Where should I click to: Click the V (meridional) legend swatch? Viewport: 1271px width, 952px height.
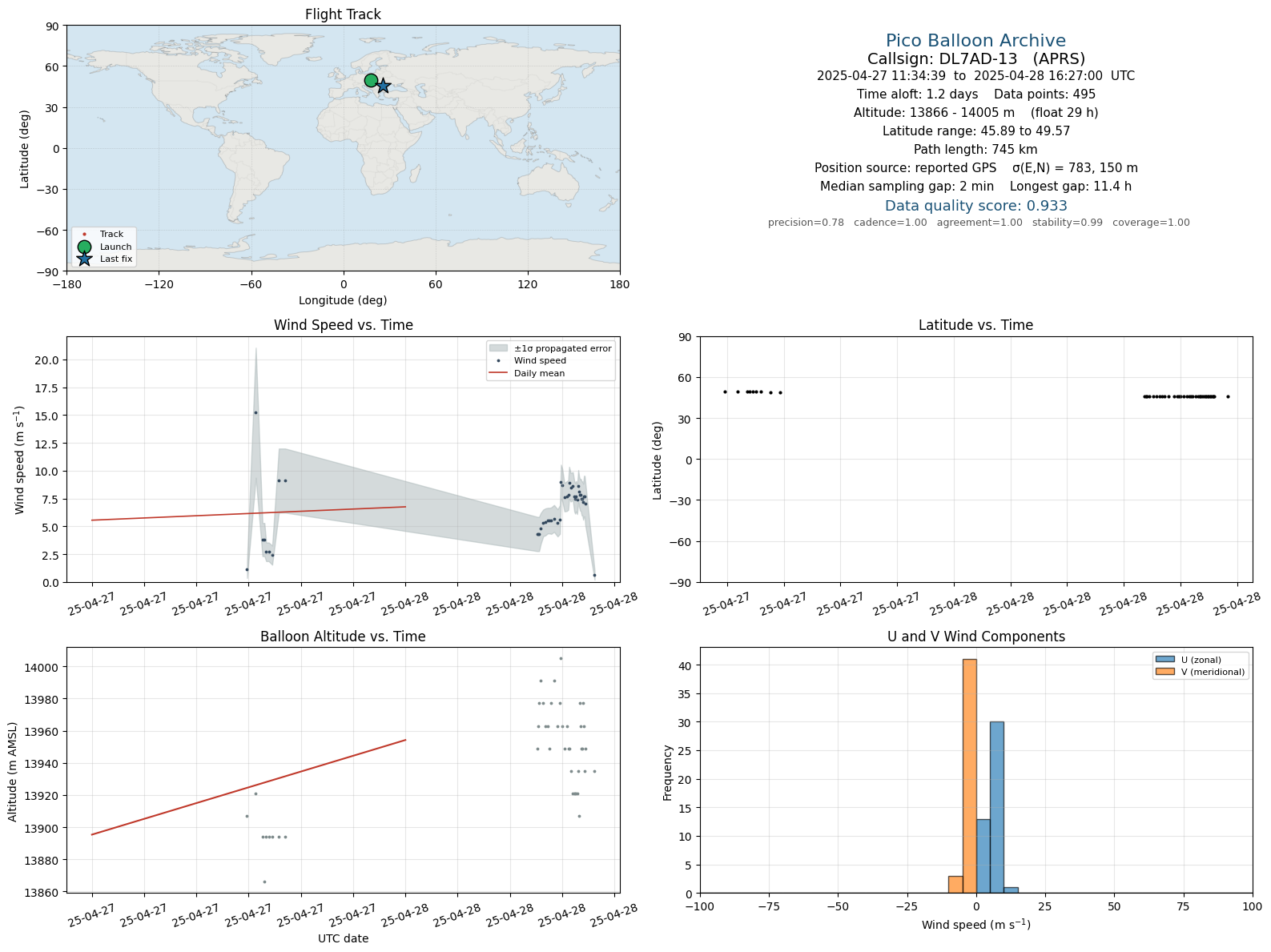tap(1165, 672)
